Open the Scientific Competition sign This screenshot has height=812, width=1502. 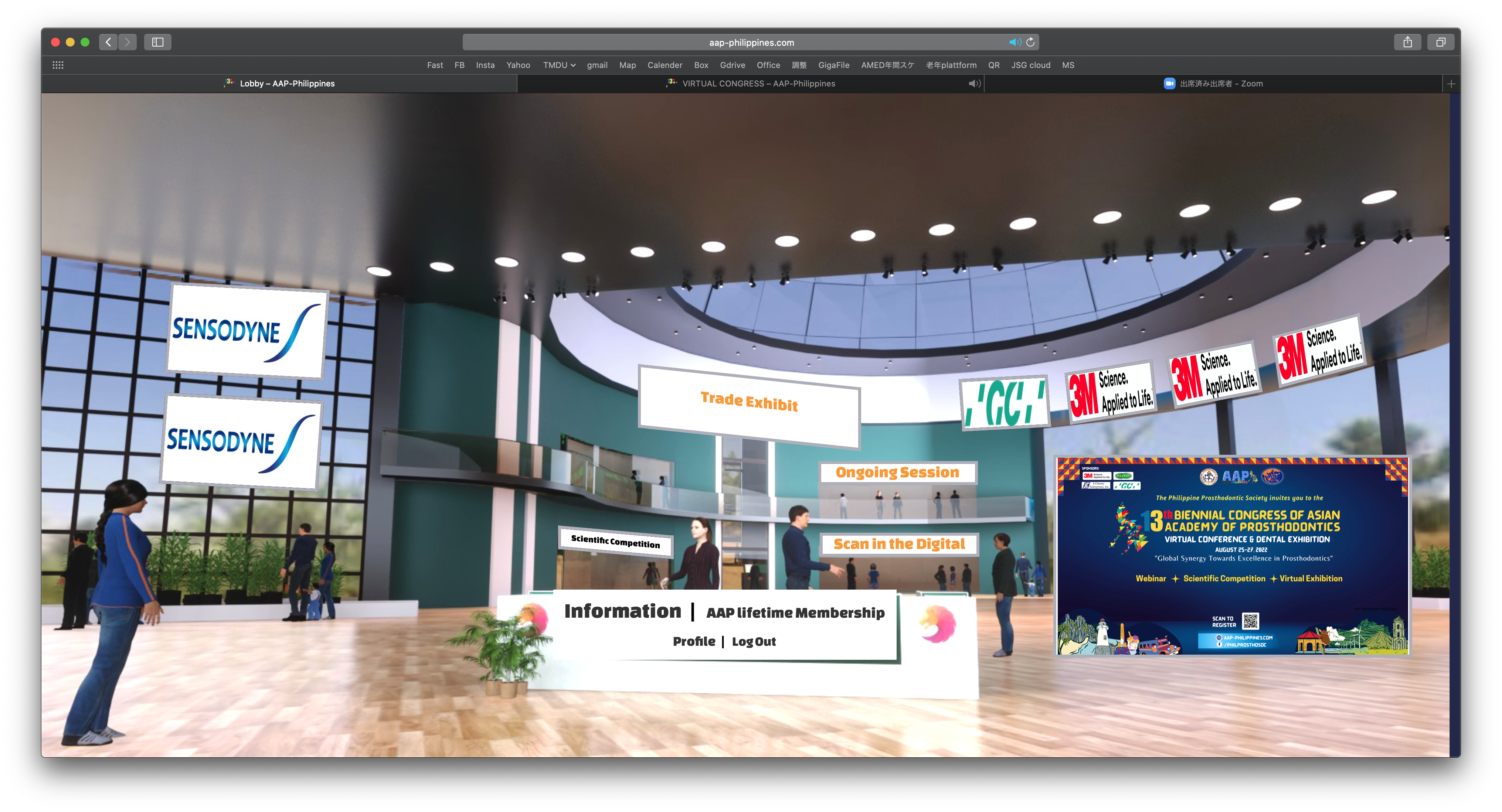click(616, 542)
